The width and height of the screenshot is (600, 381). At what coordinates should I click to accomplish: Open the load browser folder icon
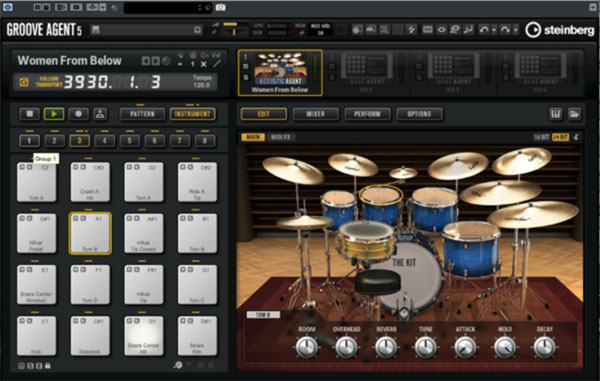[x=574, y=114]
